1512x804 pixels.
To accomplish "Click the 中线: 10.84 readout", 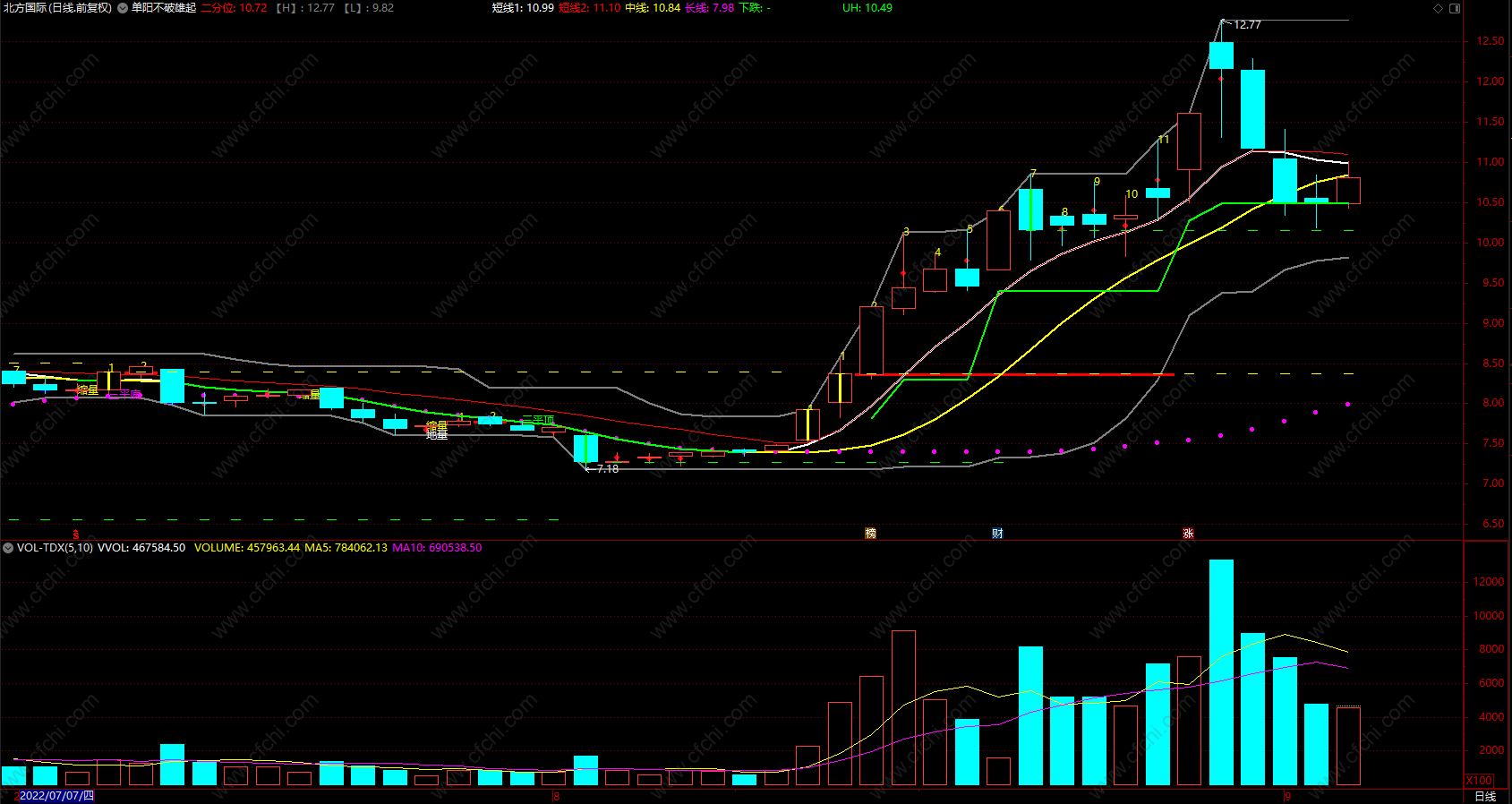I will point(653,8).
